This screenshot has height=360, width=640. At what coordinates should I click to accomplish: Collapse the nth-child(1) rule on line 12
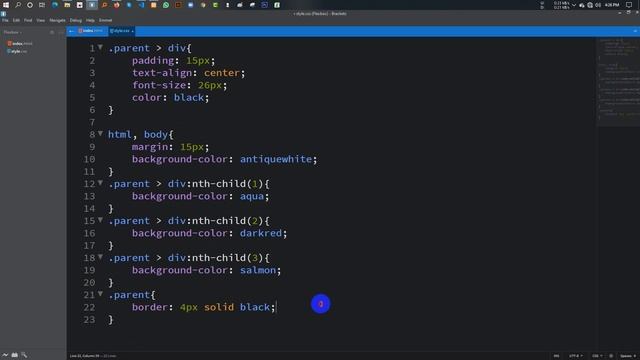100,183
